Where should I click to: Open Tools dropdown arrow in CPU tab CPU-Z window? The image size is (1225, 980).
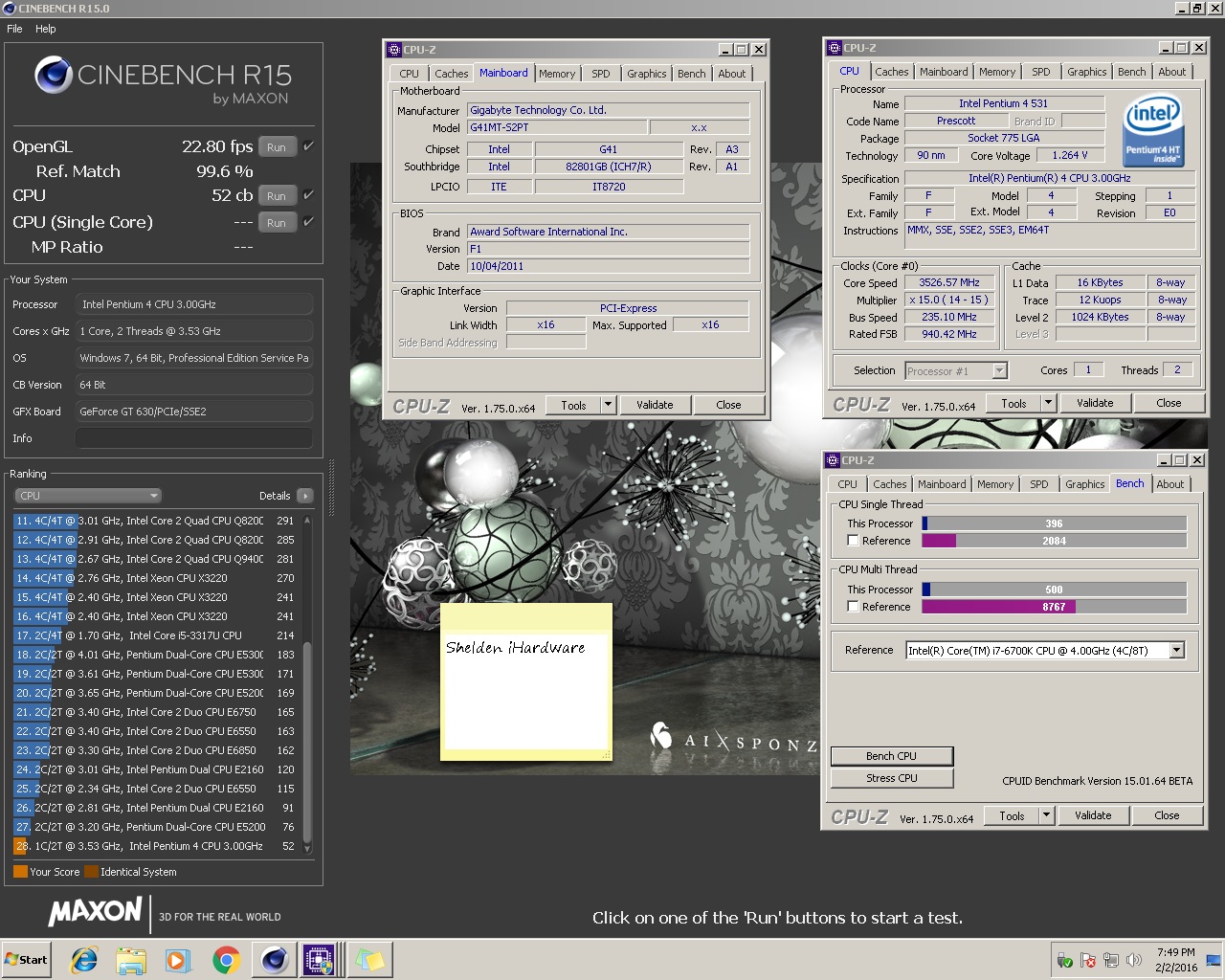[x=1048, y=403]
